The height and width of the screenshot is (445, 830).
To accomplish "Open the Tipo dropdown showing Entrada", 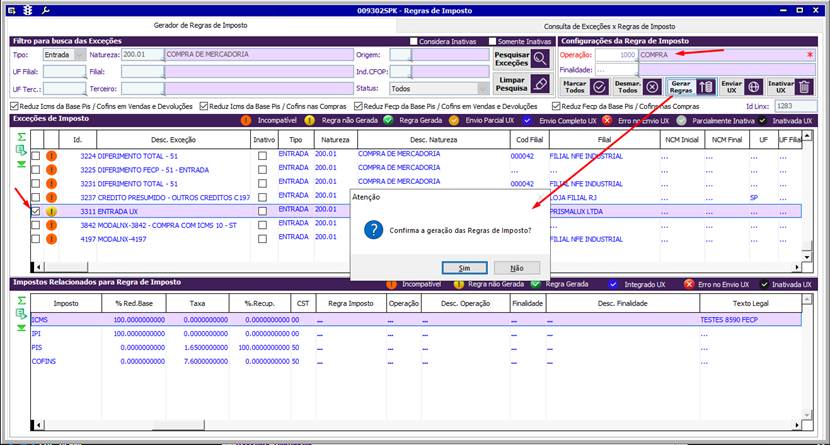I will tap(80, 55).
